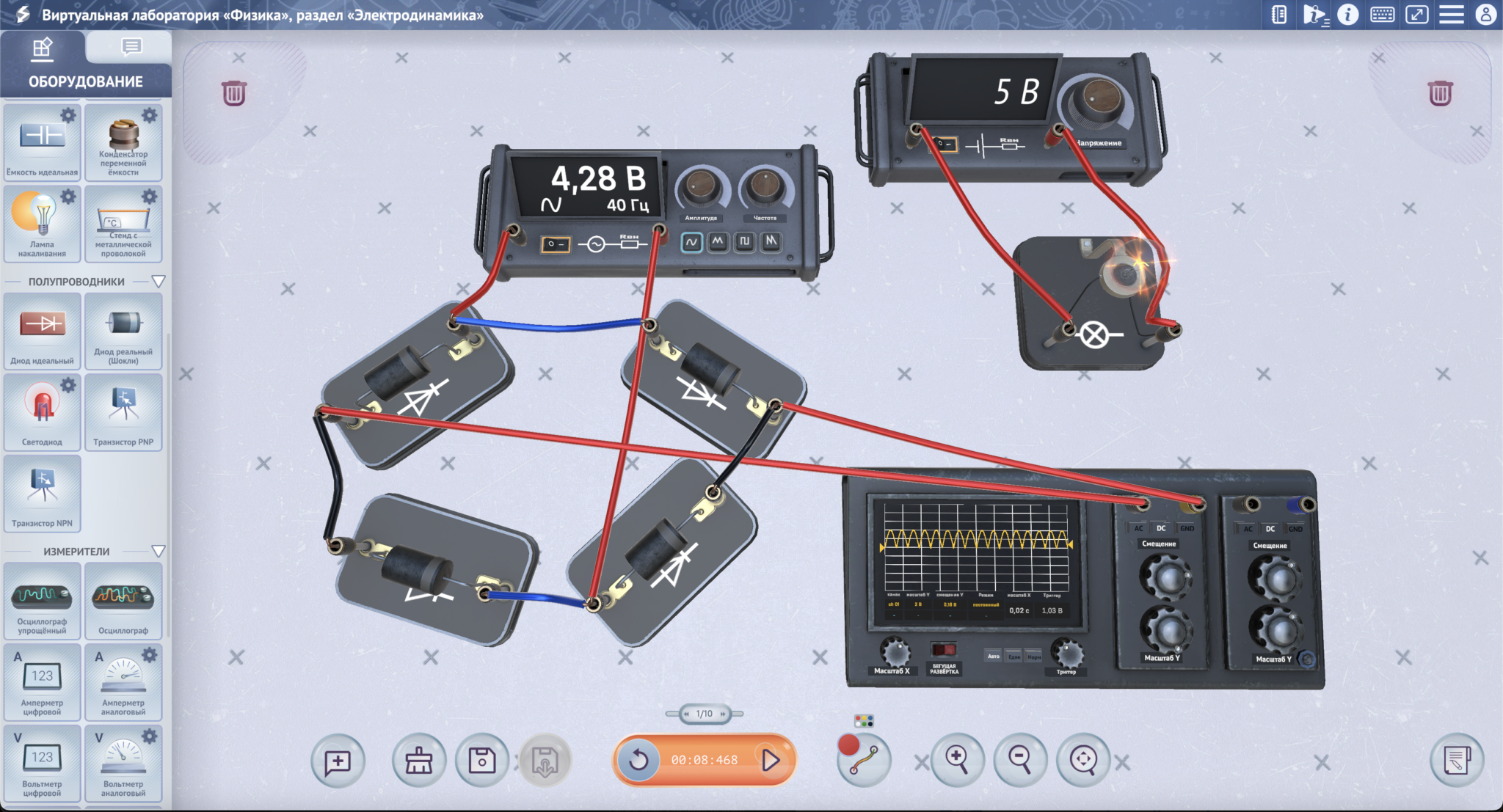Clear the workspace with the broom icon
The image size is (1503, 812).
pyautogui.click(x=418, y=761)
